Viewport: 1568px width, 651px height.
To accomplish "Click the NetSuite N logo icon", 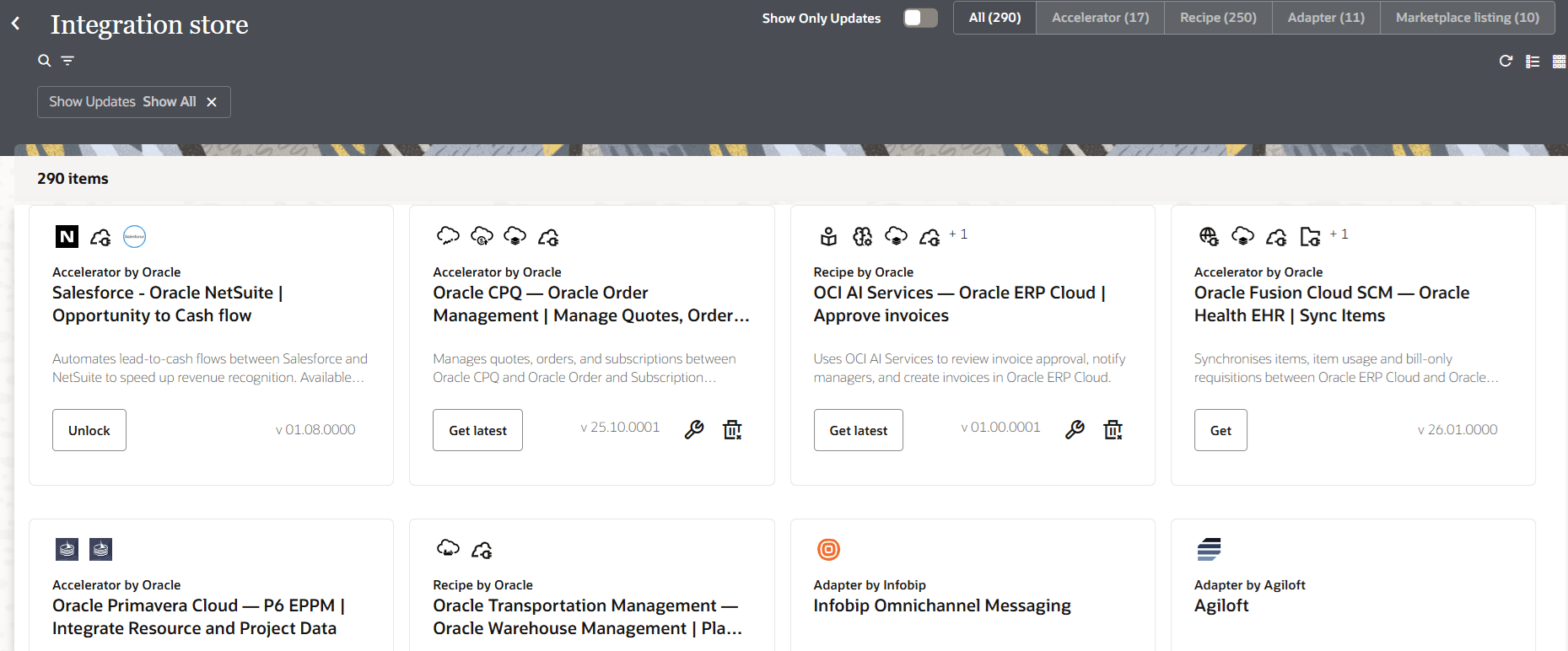I will (x=67, y=237).
